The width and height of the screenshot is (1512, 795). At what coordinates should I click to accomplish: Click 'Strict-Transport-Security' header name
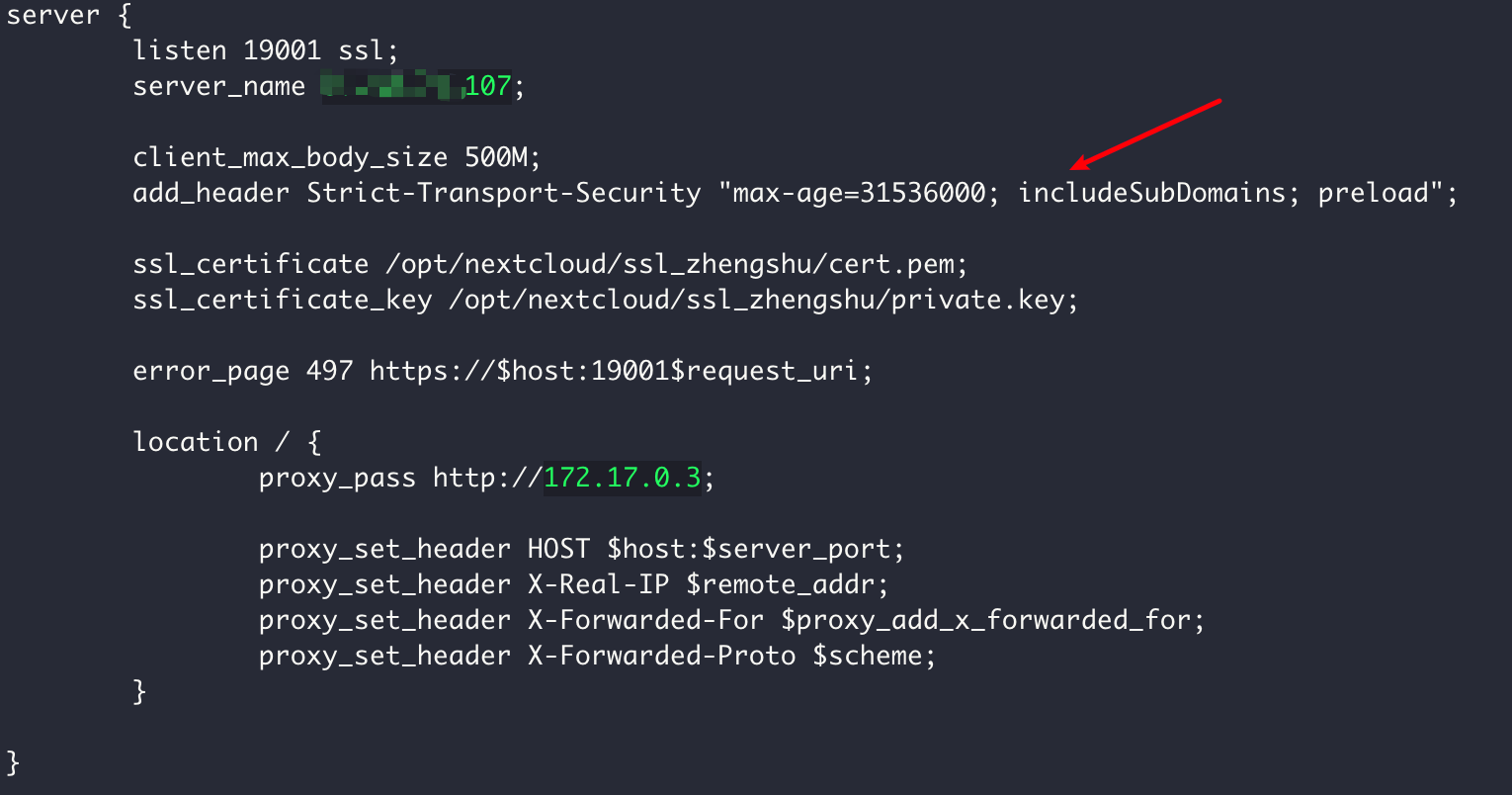pos(503,193)
